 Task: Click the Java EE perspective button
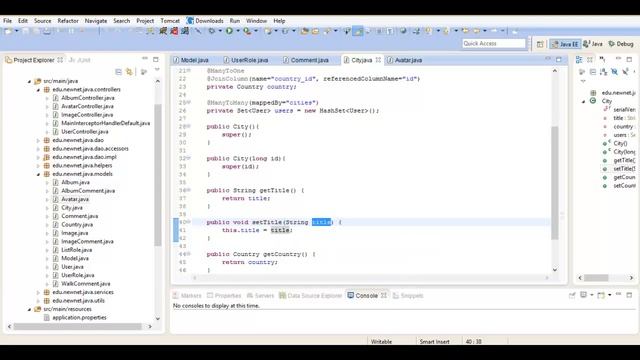pos(565,44)
